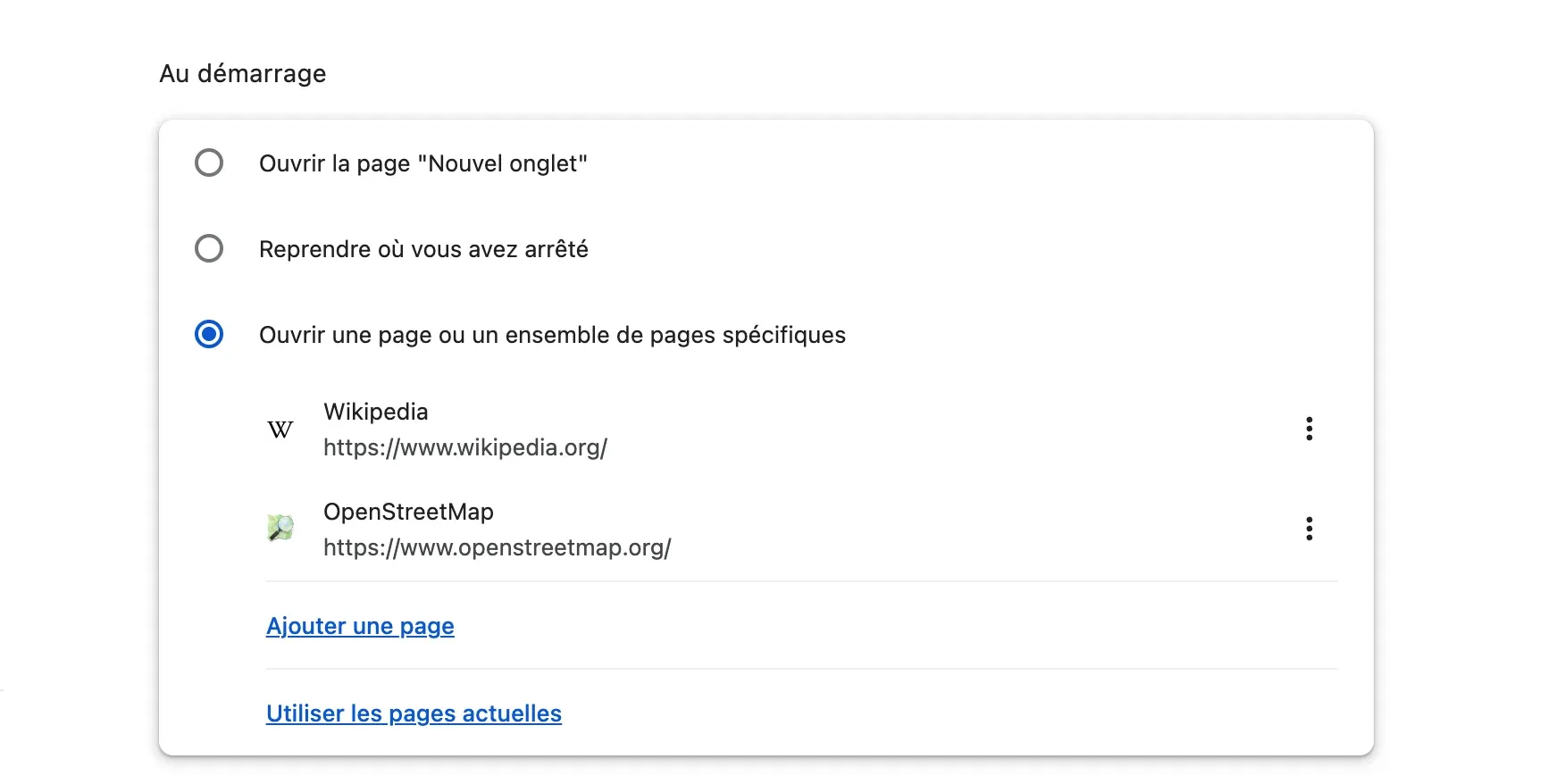Click the https://www.wikipedia.org/ URL text
This screenshot has width=1556, height=784.
pyautogui.click(x=465, y=447)
